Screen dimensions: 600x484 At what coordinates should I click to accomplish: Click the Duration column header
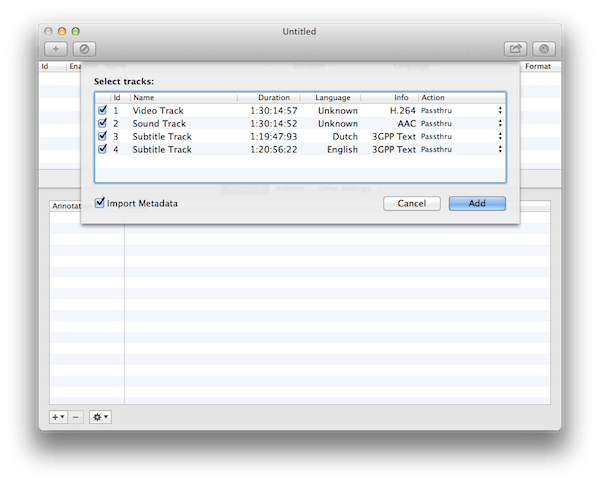[x=269, y=98]
